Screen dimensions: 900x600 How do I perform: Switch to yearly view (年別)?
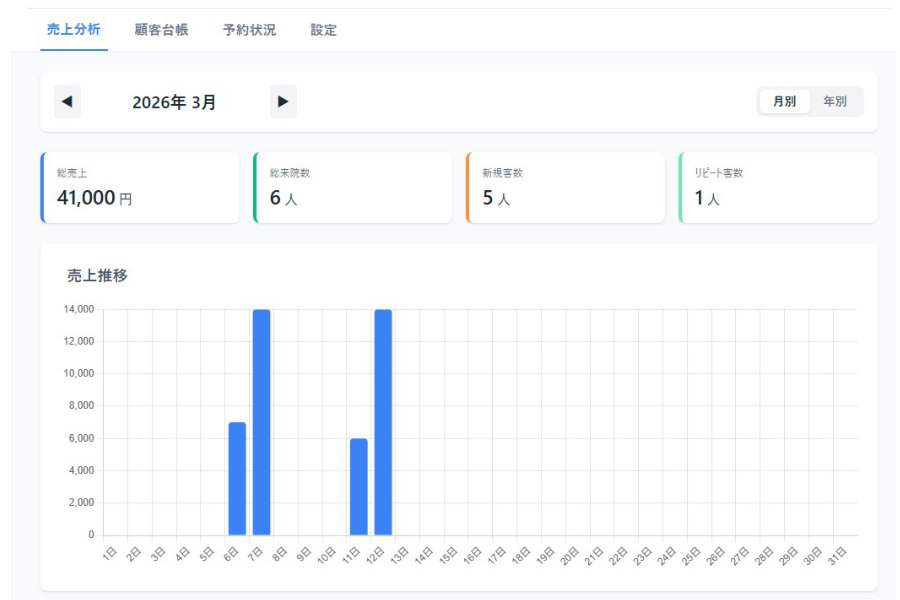(834, 101)
